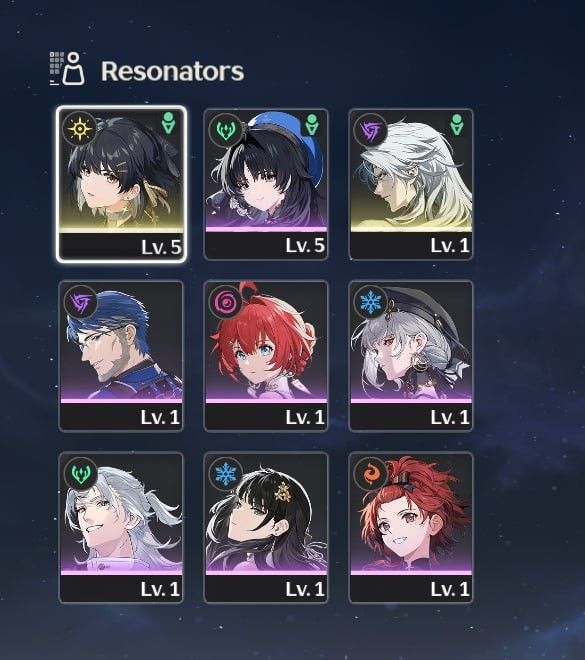Pick the silver-haired girl wearing black hat
The image size is (585, 660).
coord(411,356)
